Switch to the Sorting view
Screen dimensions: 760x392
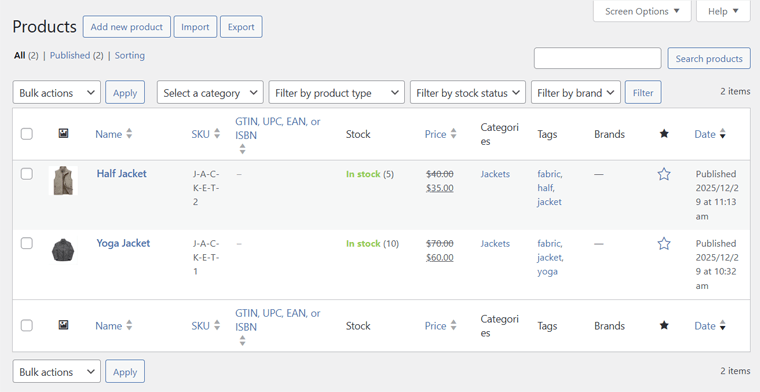129,55
